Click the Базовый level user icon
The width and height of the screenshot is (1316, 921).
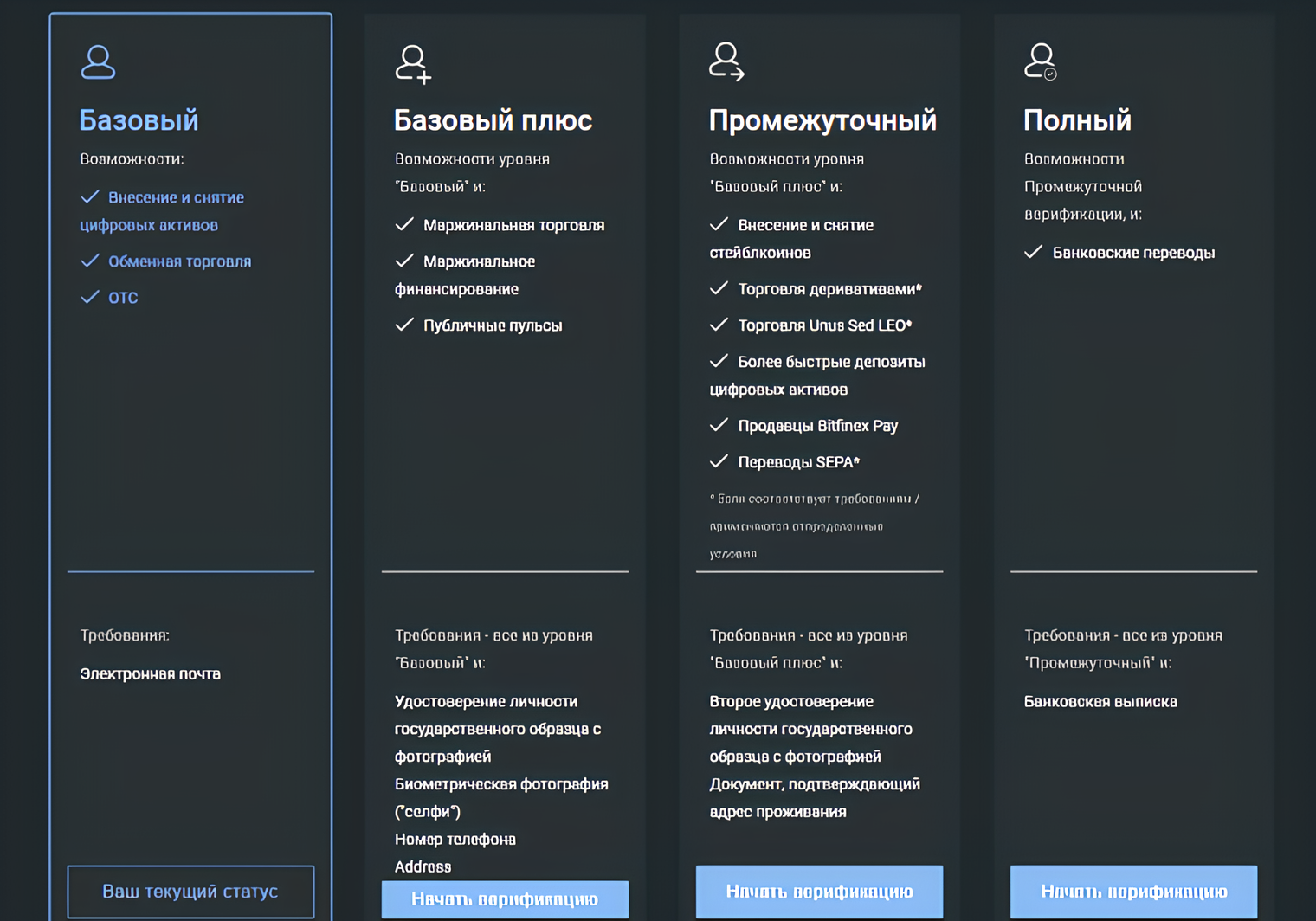[98, 62]
